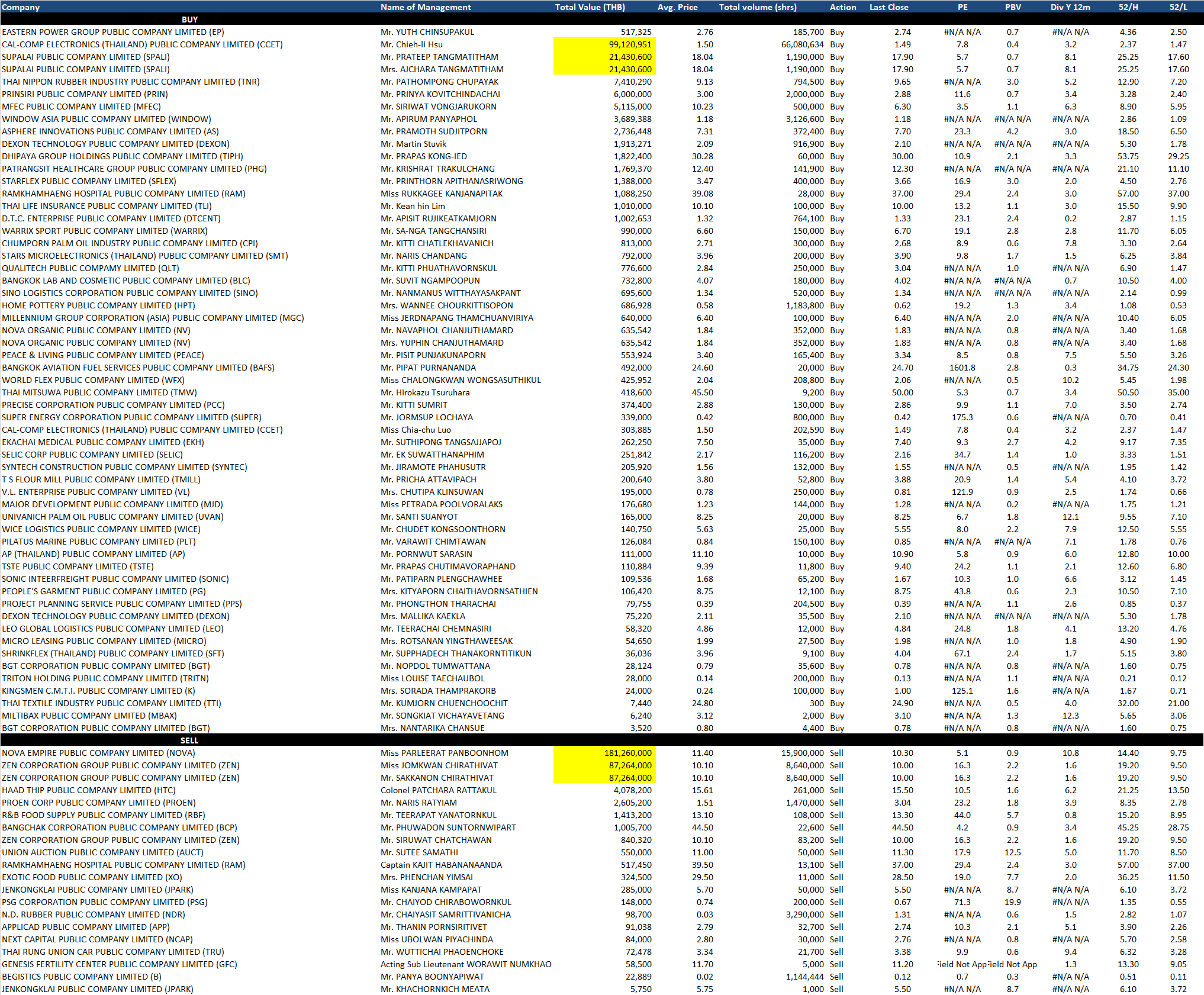Select WINDOW ASIA (WINDOW) company cell

(107, 119)
